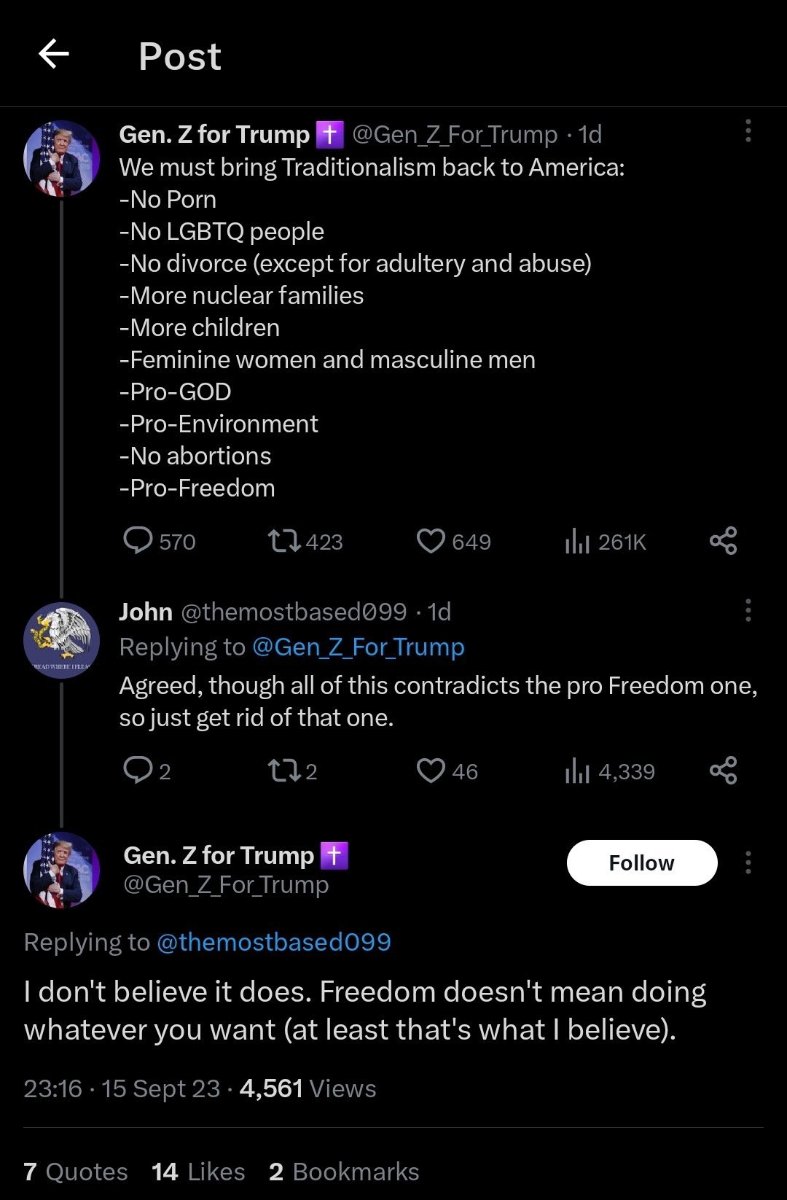Like the post with 649 likes
Screen dimensions: 787x1200
(x=430, y=541)
